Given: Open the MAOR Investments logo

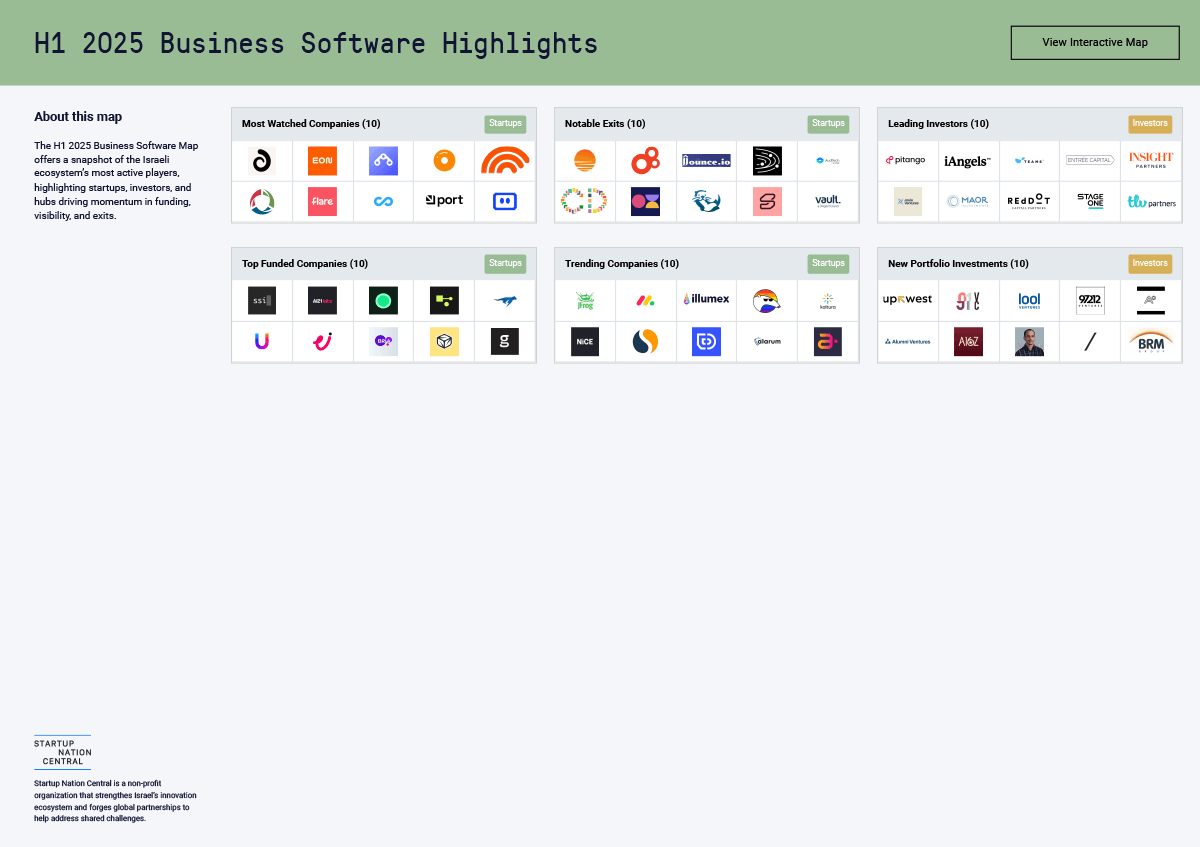Looking at the screenshot, I should click(x=968, y=201).
